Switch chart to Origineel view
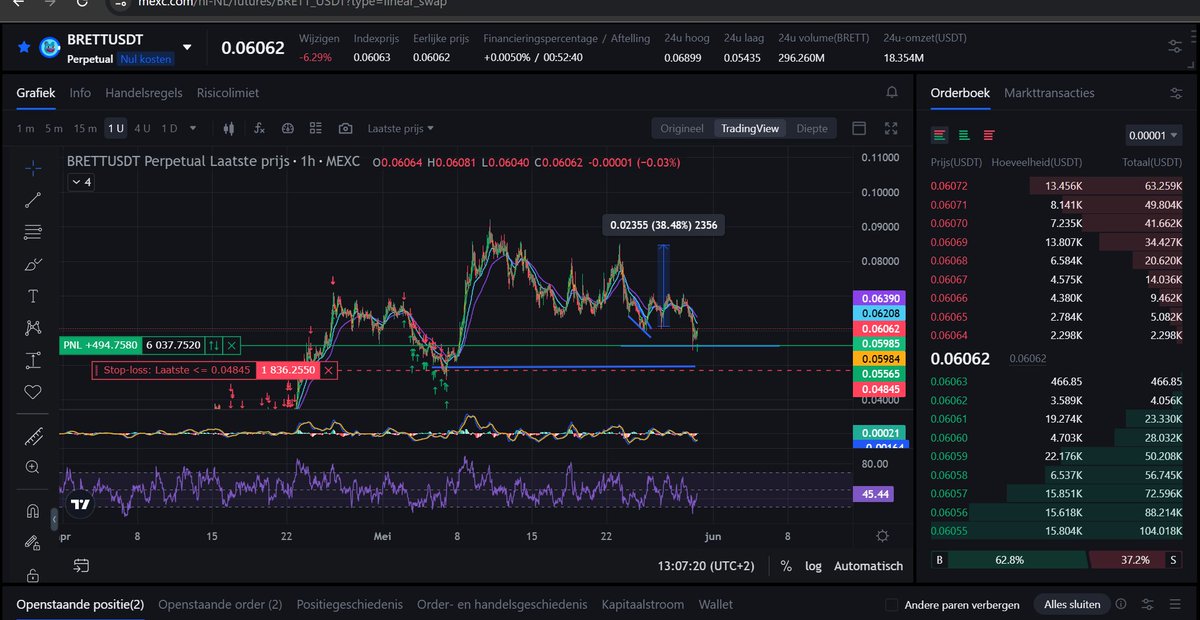The width and height of the screenshot is (1200, 620). [683, 128]
